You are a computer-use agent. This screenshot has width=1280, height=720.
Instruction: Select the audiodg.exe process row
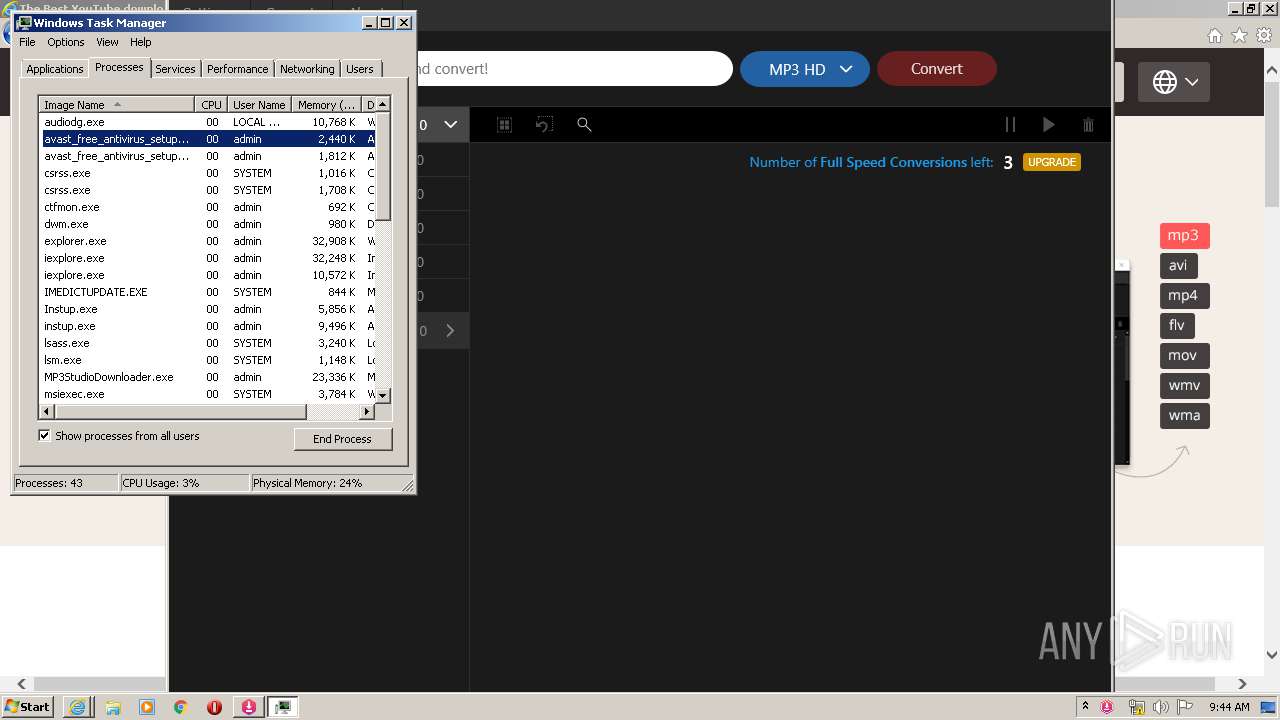pos(207,122)
